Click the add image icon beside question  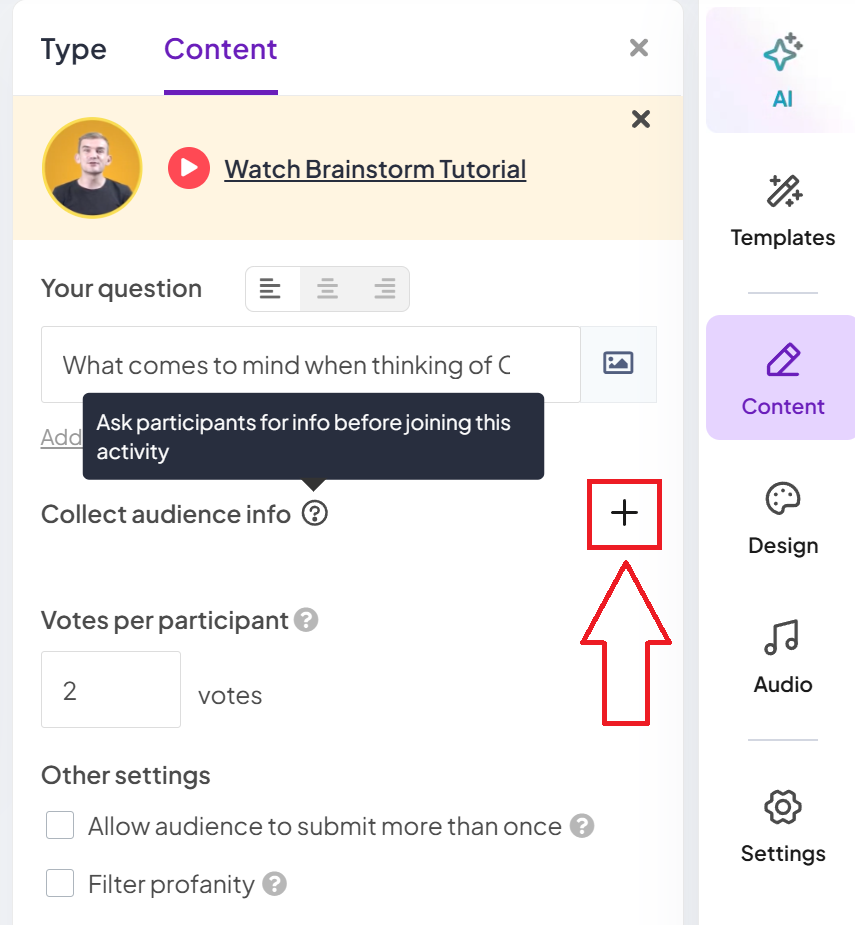coord(618,363)
